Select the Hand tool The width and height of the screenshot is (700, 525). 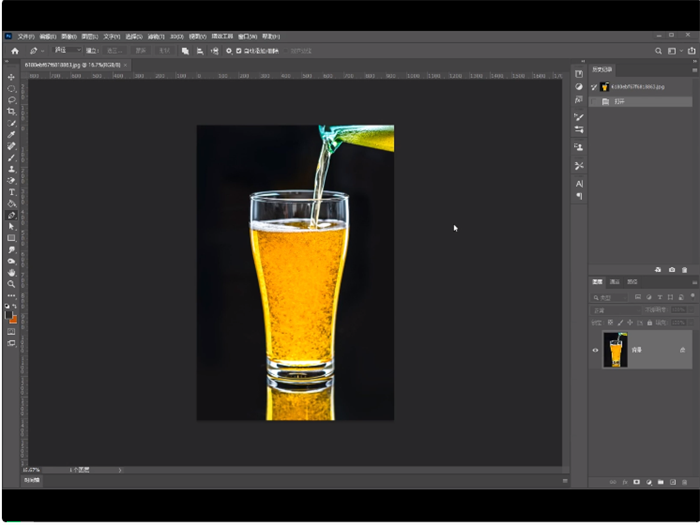(x=12, y=272)
